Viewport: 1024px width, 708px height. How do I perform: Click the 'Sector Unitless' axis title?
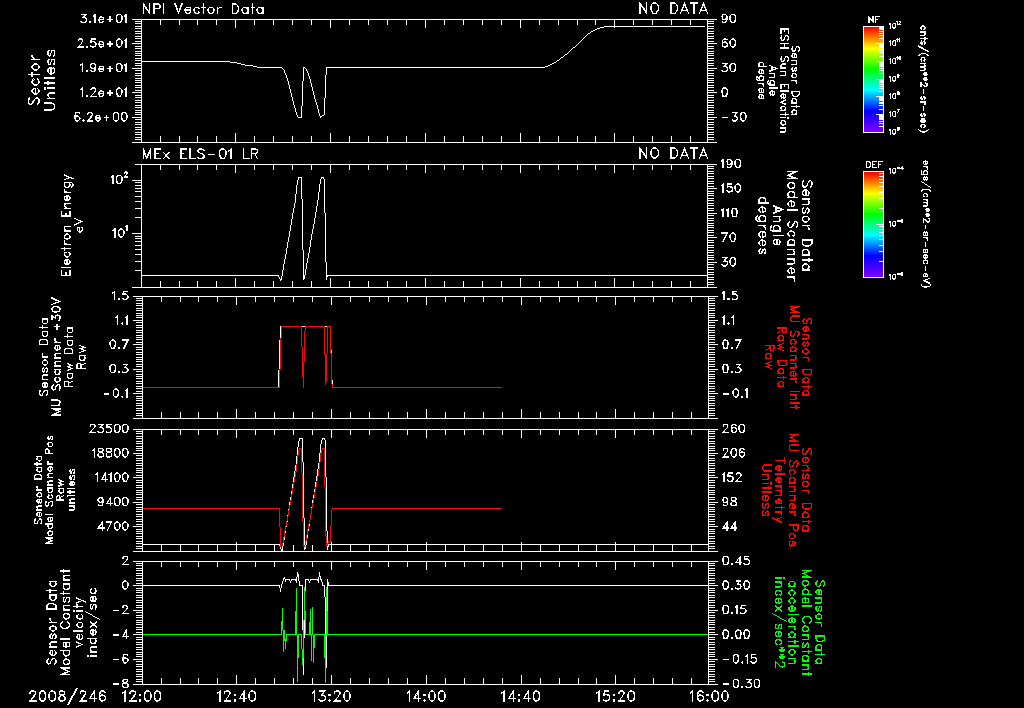pos(42,80)
